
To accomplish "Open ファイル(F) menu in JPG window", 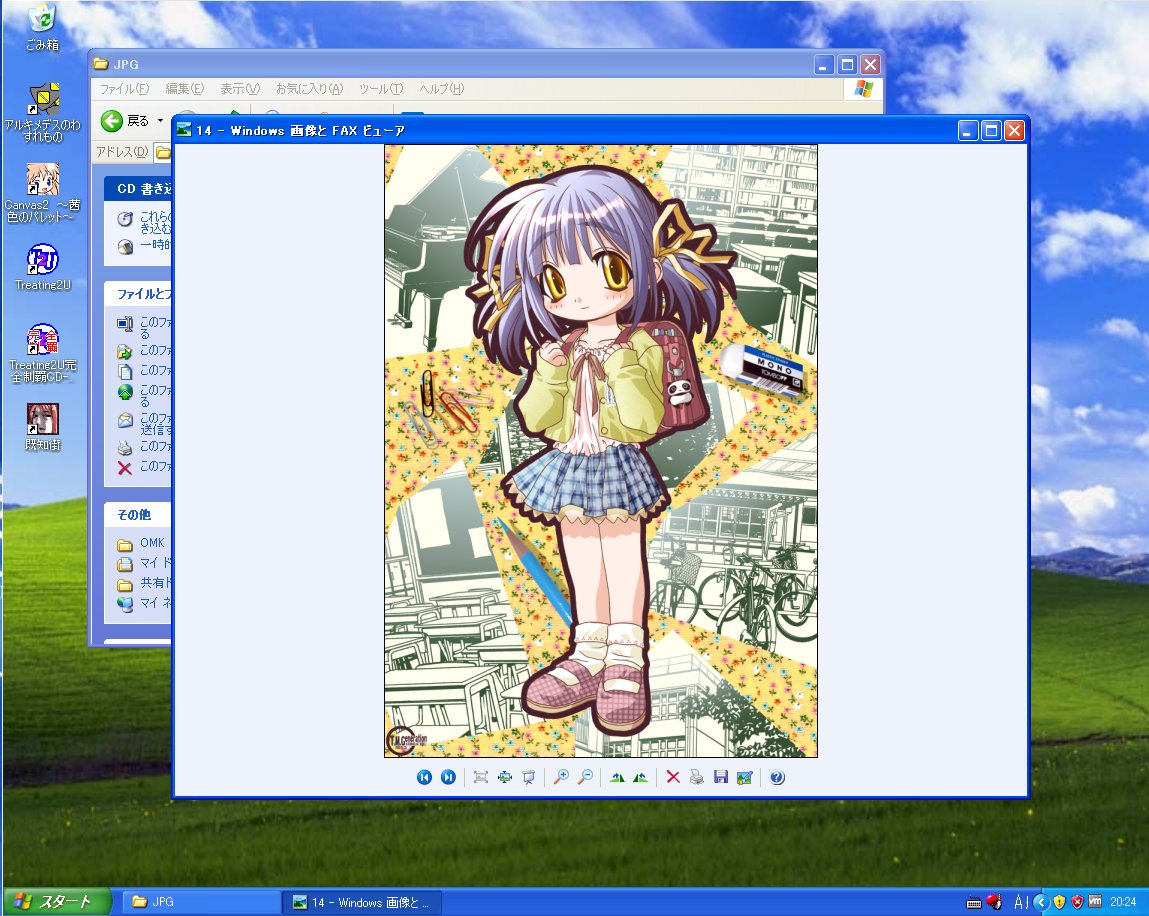I will 124,89.
